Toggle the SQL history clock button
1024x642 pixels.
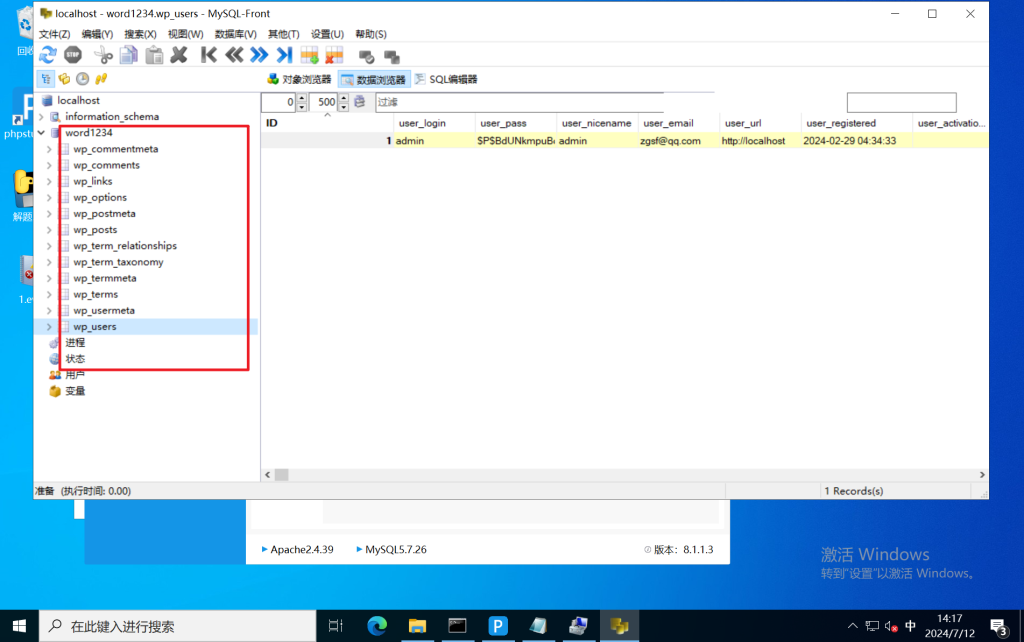click(x=82, y=79)
